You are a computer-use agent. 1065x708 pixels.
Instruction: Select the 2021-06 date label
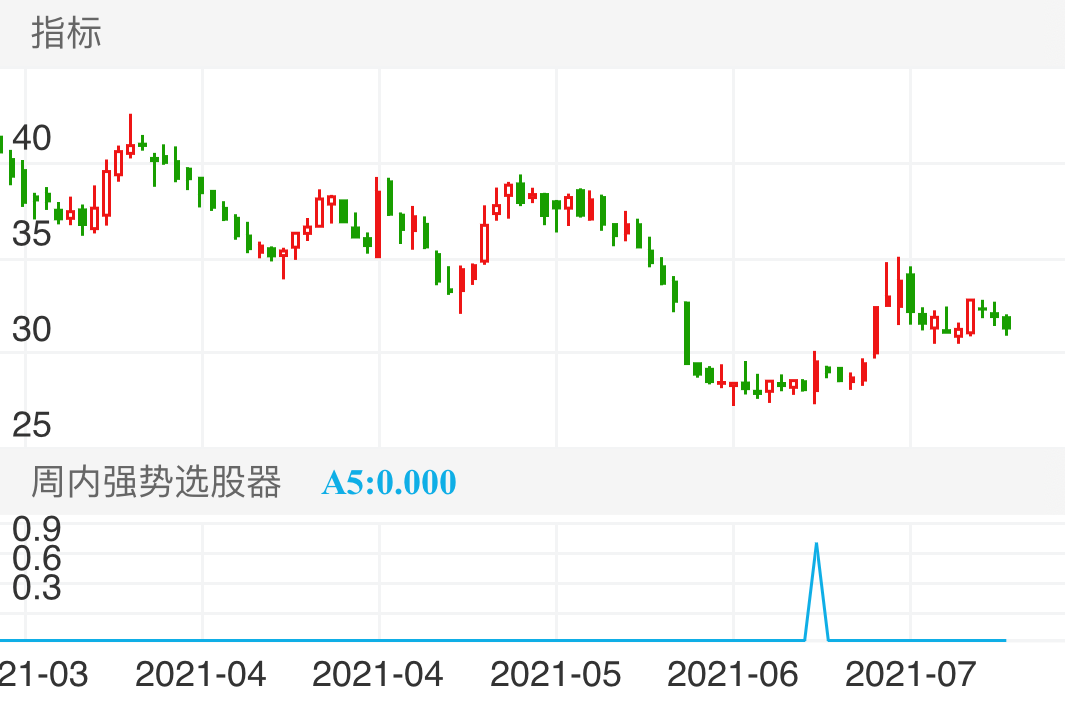[x=733, y=675]
